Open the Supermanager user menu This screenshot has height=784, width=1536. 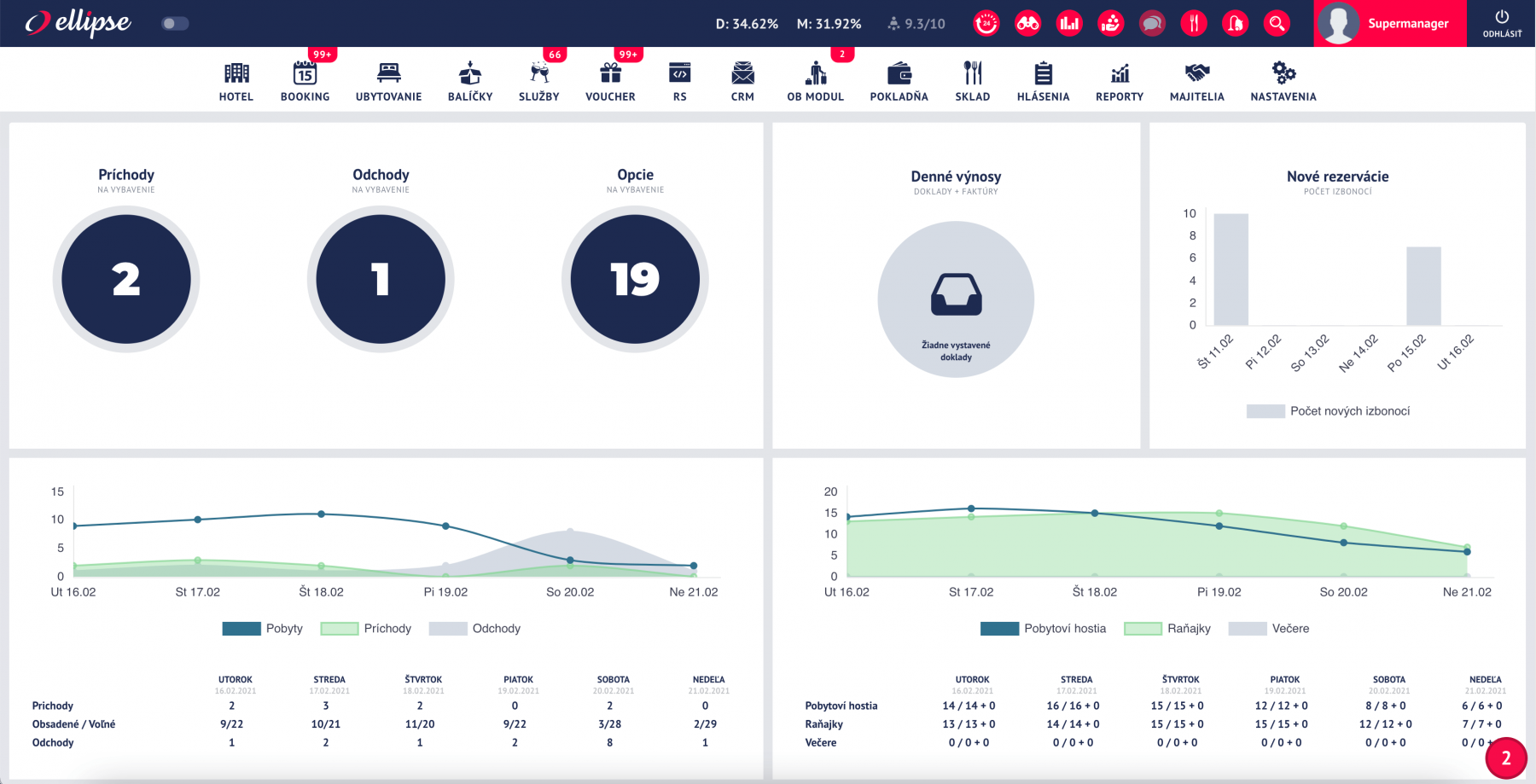(1390, 23)
